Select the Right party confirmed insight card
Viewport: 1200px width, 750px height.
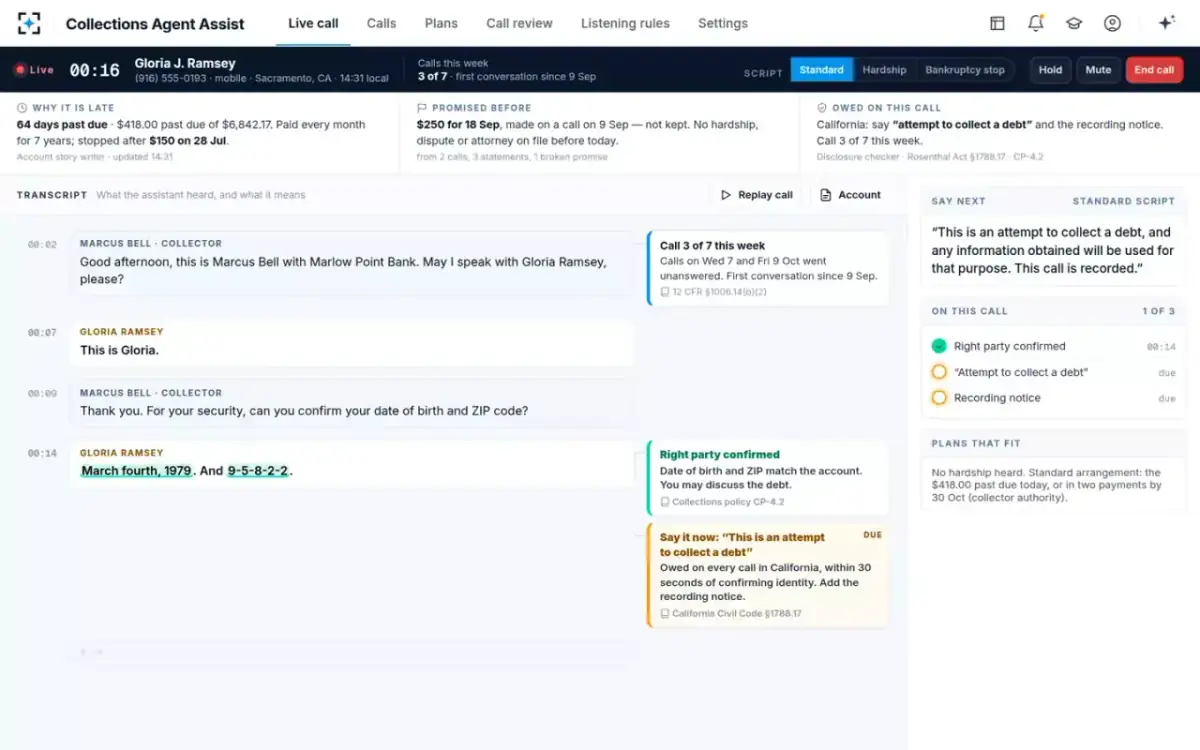768,478
